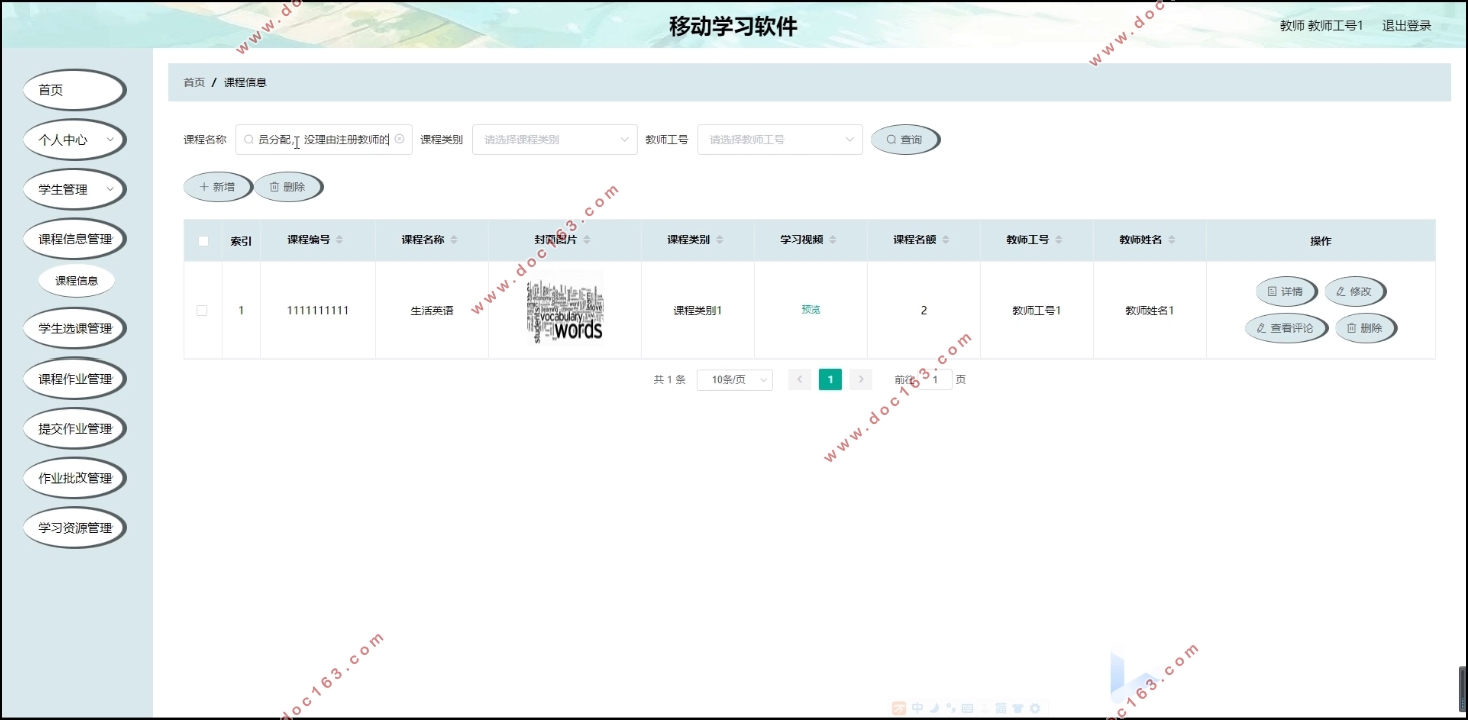Open 课程信息管理 sidebar menu

pos(75,239)
